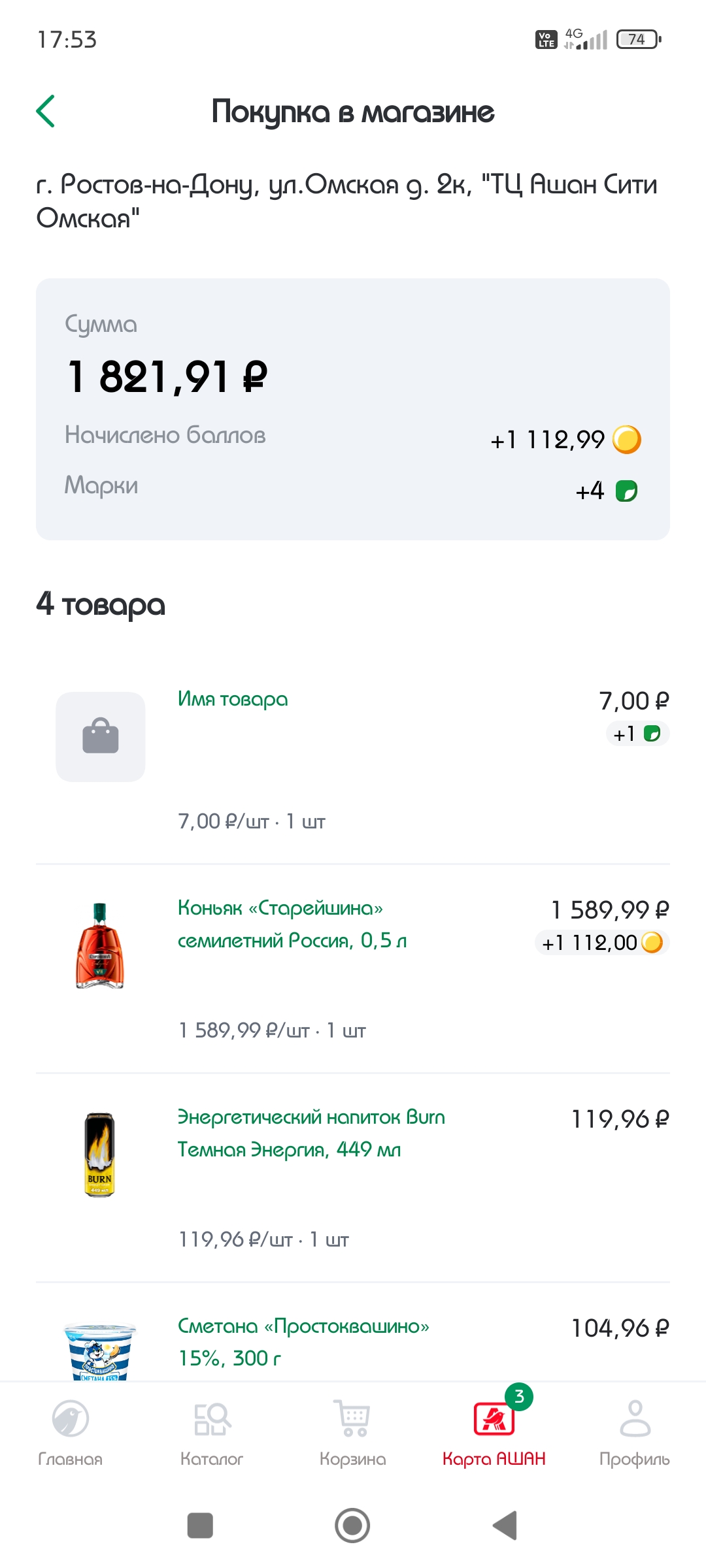The height and width of the screenshot is (1568, 706).
Task: Tap the Burn energy drink can image
Action: point(100,1154)
